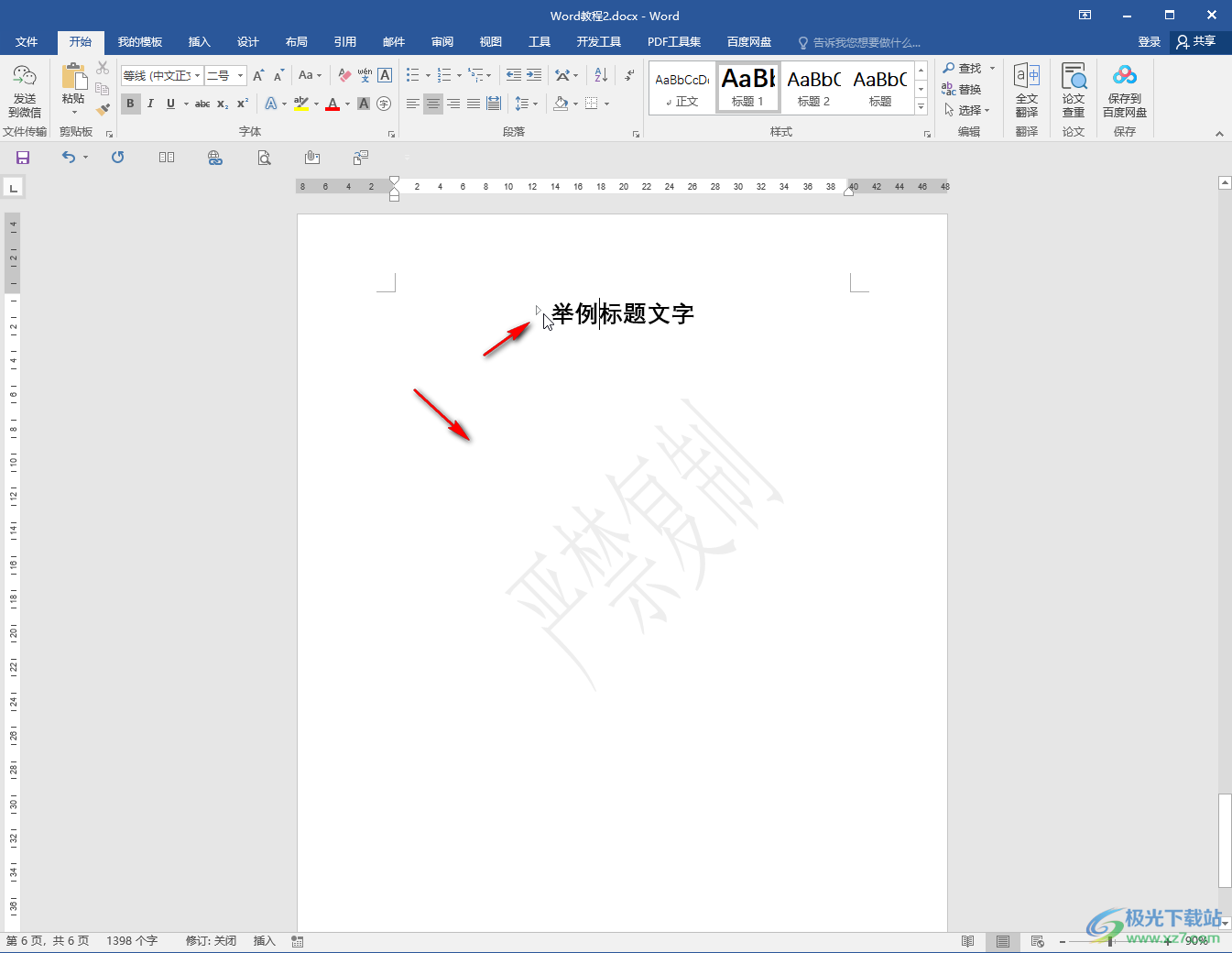Image resolution: width=1232 pixels, height=953 pixels.
Task: Collapse the ribbon with the chevron
Action: point(1219,134)
